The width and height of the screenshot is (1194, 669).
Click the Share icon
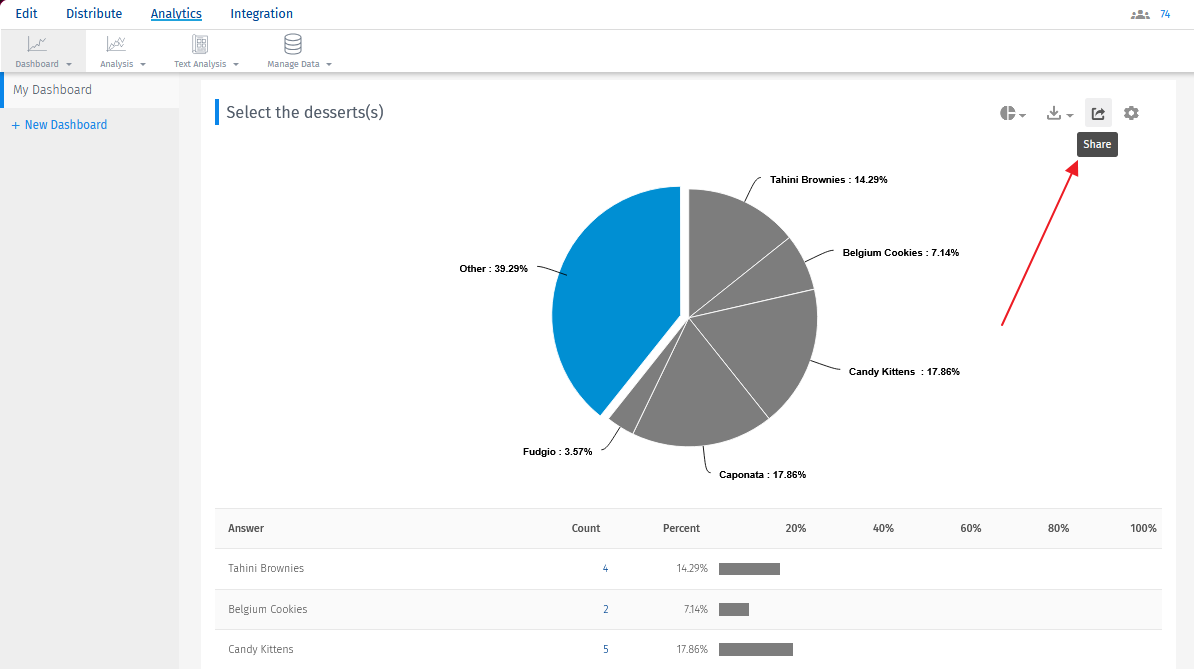pos(1097,113)
